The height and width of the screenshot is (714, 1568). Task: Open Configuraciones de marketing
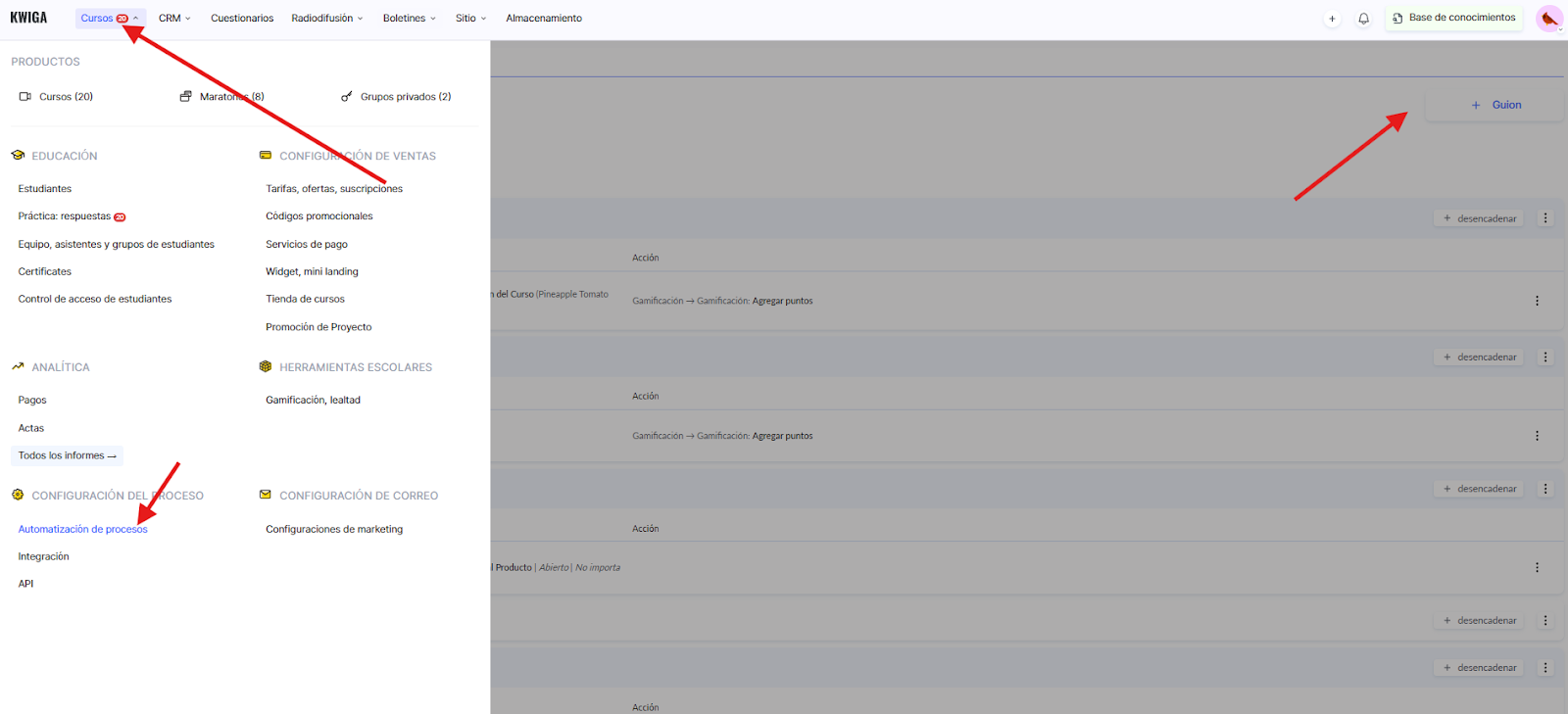(334, 530)
